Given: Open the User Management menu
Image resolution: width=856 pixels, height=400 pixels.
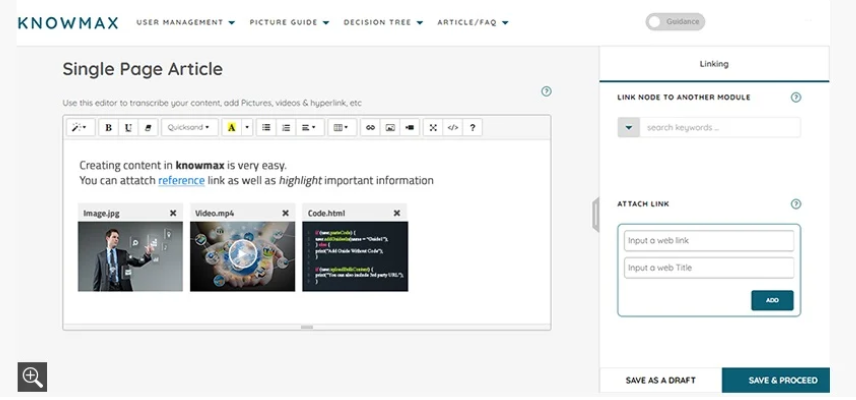Looking at the screenshot, I should [186, 22].
